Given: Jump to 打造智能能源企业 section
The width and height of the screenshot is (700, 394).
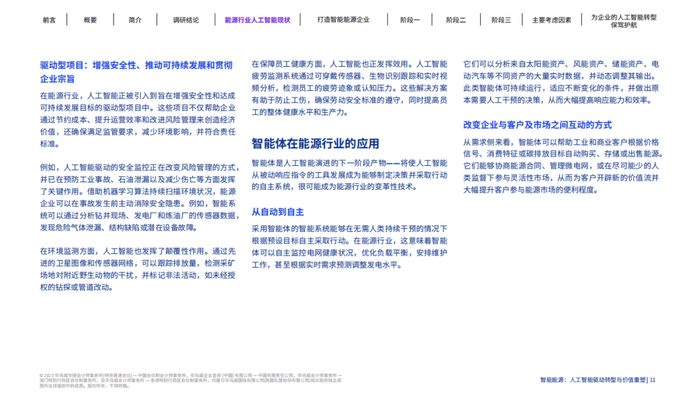Looking at the screenshot, I should pyautogui.click(x=343, y=20).
